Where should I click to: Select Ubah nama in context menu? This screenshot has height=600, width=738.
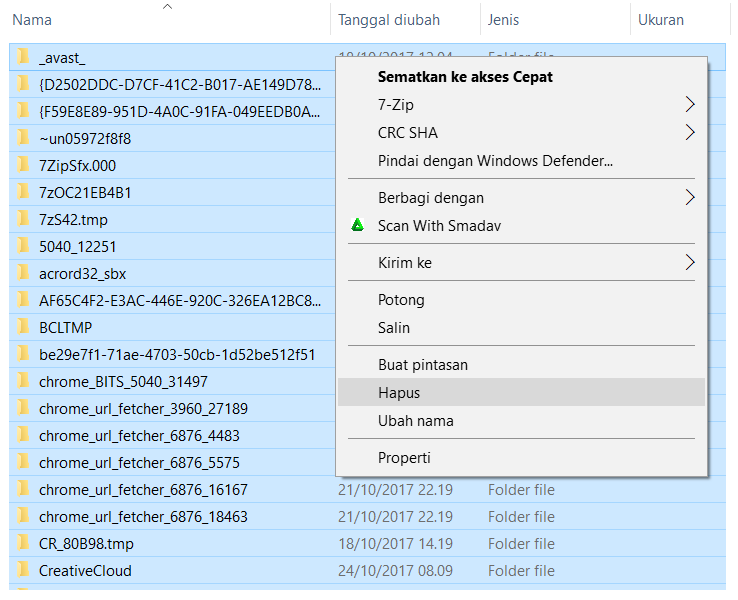click(415, 421)
